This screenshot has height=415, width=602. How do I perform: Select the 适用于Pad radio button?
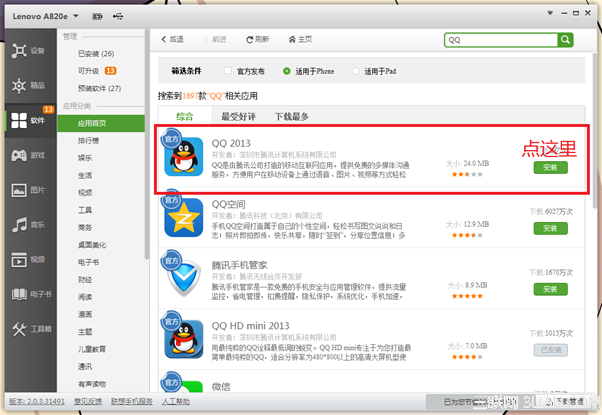pos(356,71)
